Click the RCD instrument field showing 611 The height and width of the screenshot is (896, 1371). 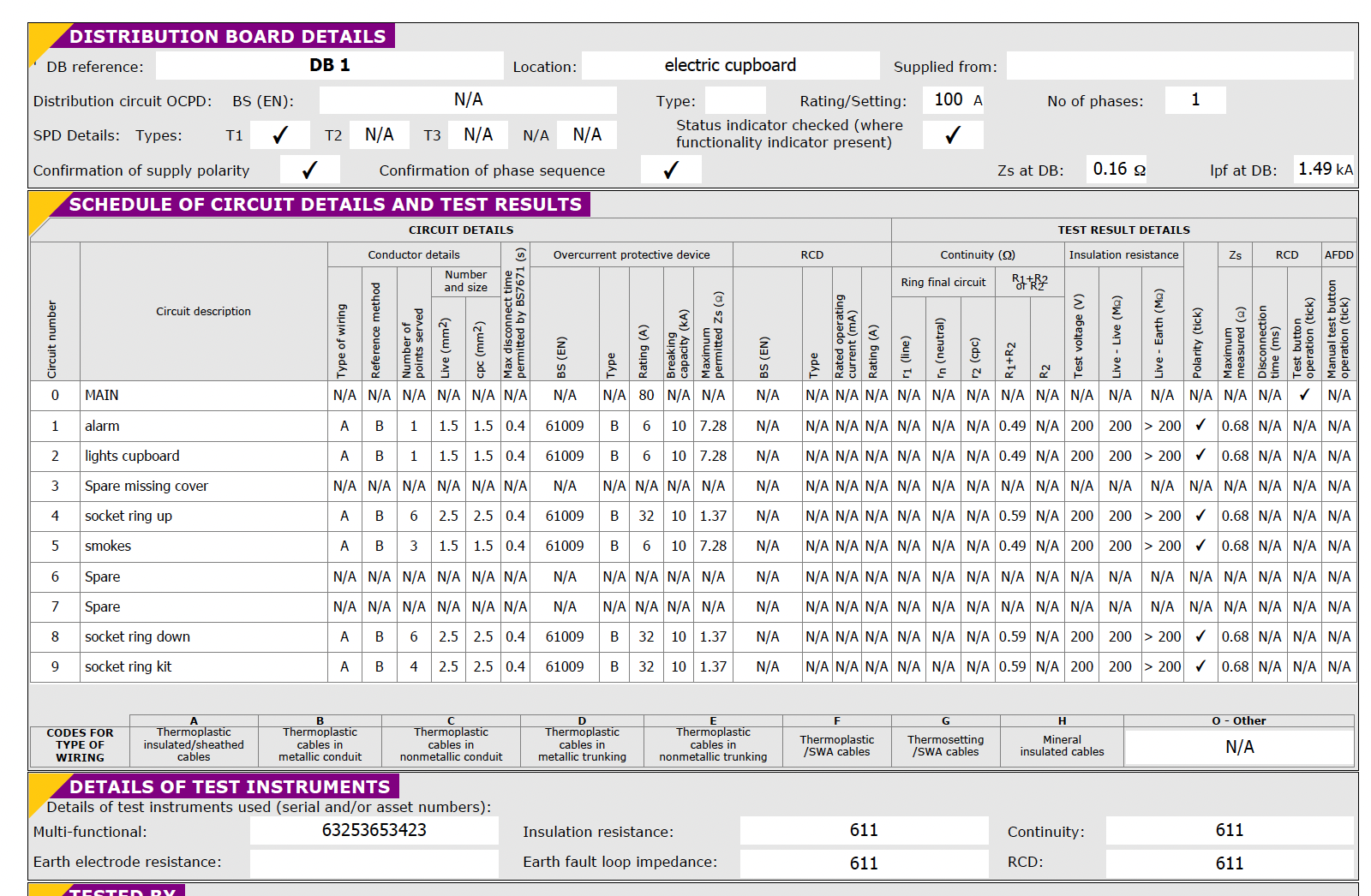point(1230,863)
